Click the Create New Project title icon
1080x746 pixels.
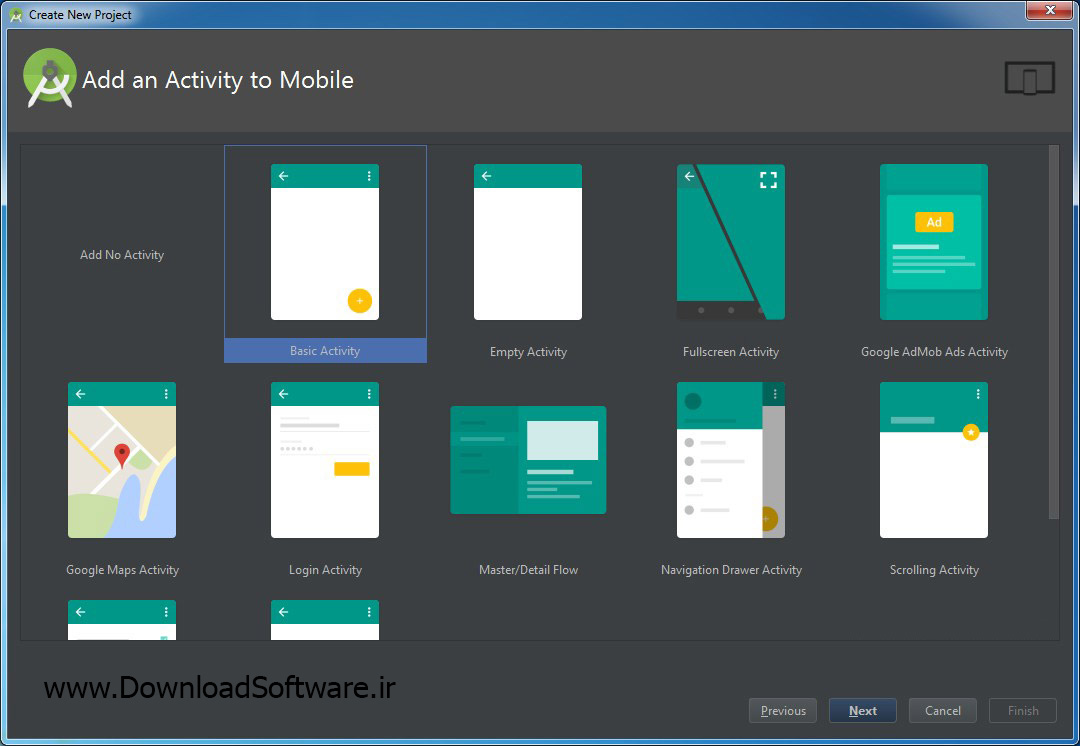point(16,14)
